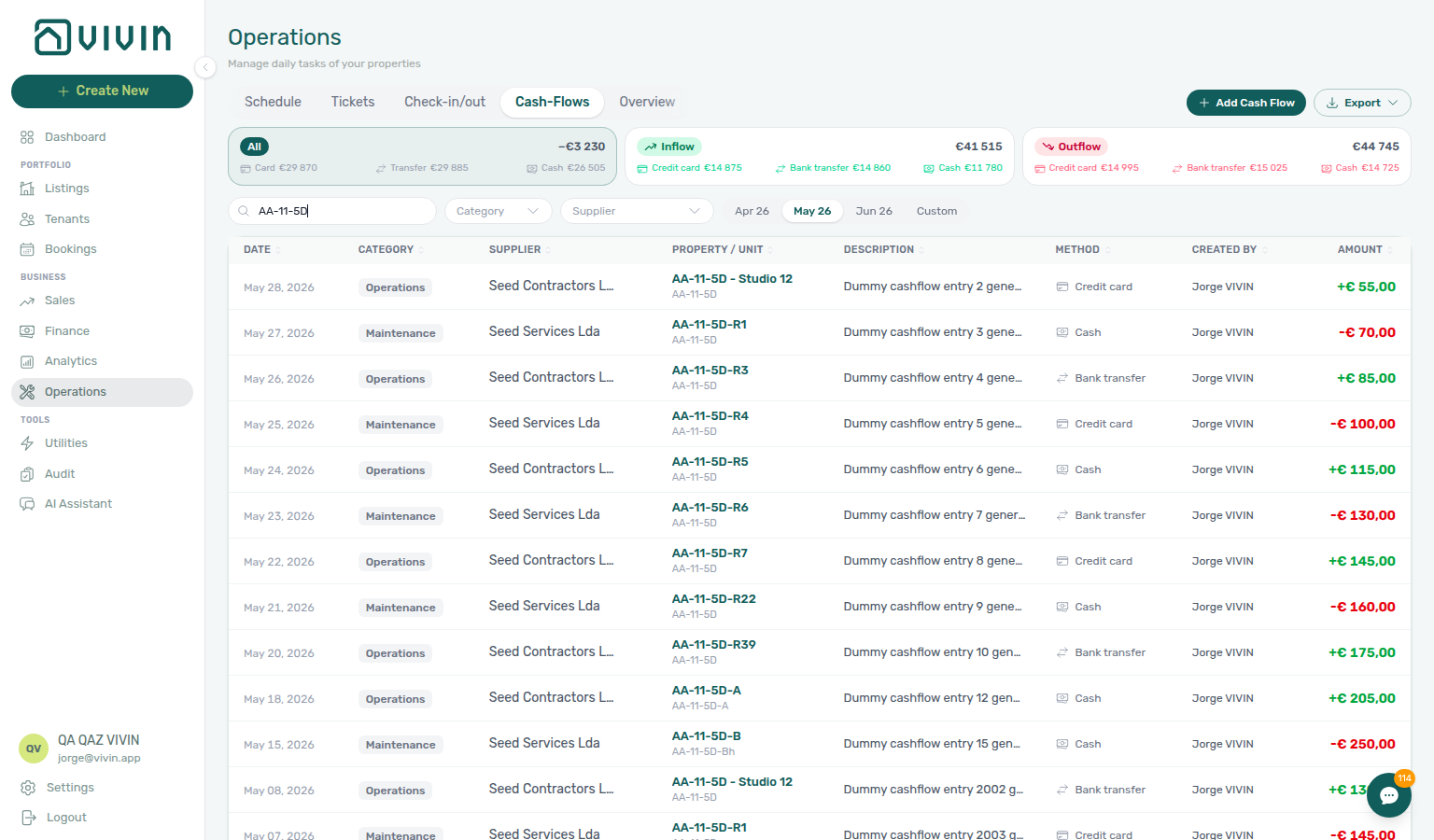Choose the Custom date range option
1434x840 pixels.
[x=936, y=211]
